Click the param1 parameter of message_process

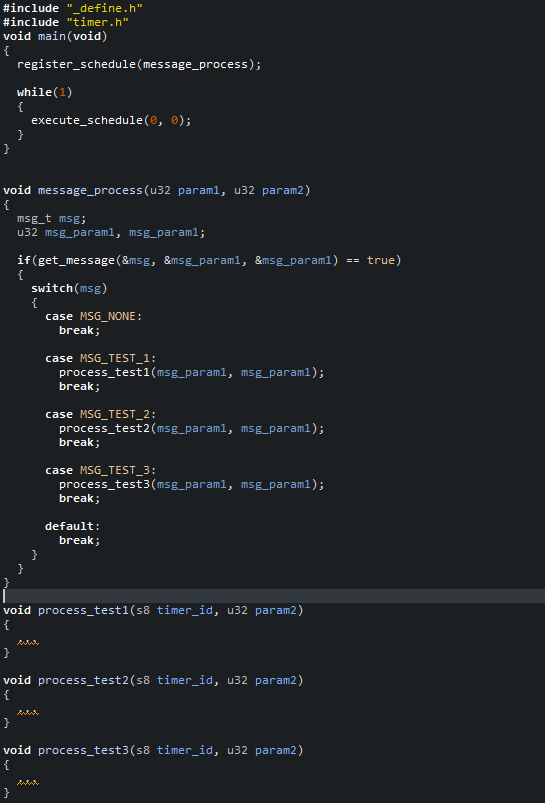pos(199,190)
